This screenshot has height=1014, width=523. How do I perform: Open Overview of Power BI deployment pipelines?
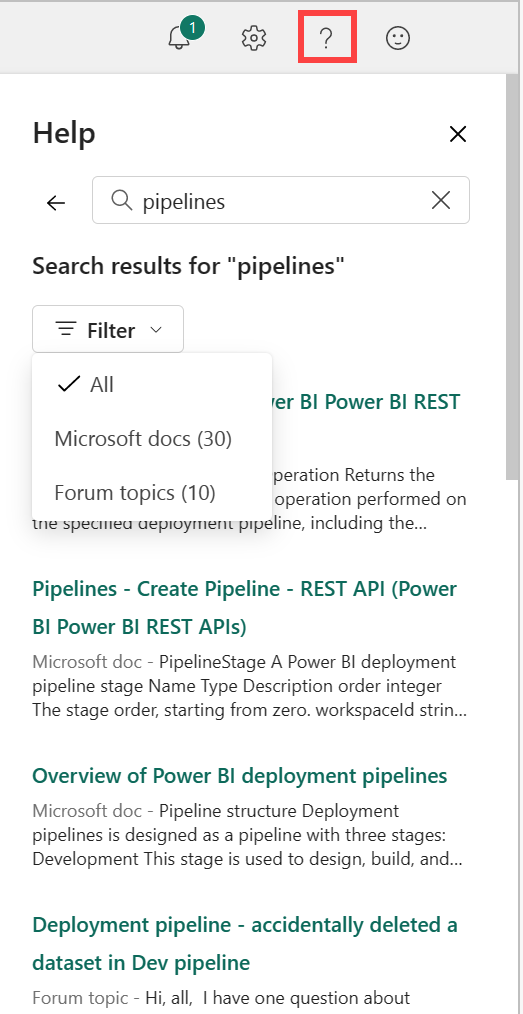[x=240, y=775]
